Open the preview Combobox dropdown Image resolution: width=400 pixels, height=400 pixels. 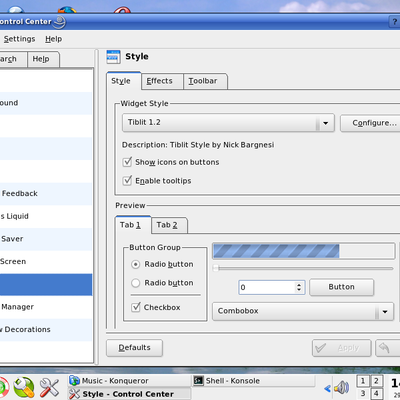[x=303, y=311]
